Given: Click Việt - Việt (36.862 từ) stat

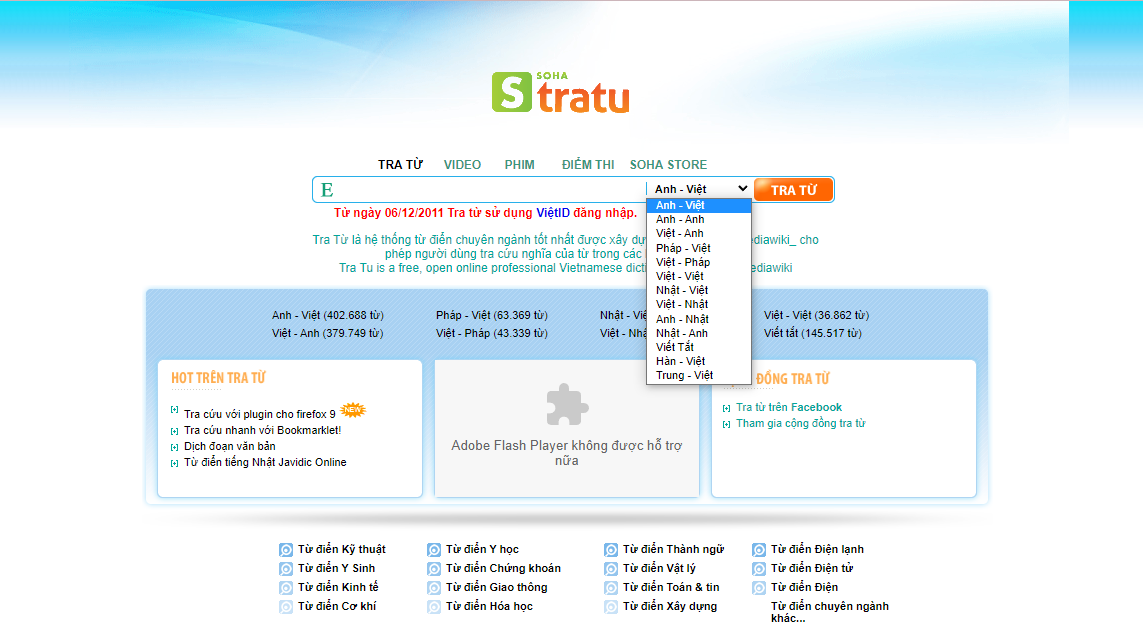Looking at the screenshot, I should pos(816,316).
